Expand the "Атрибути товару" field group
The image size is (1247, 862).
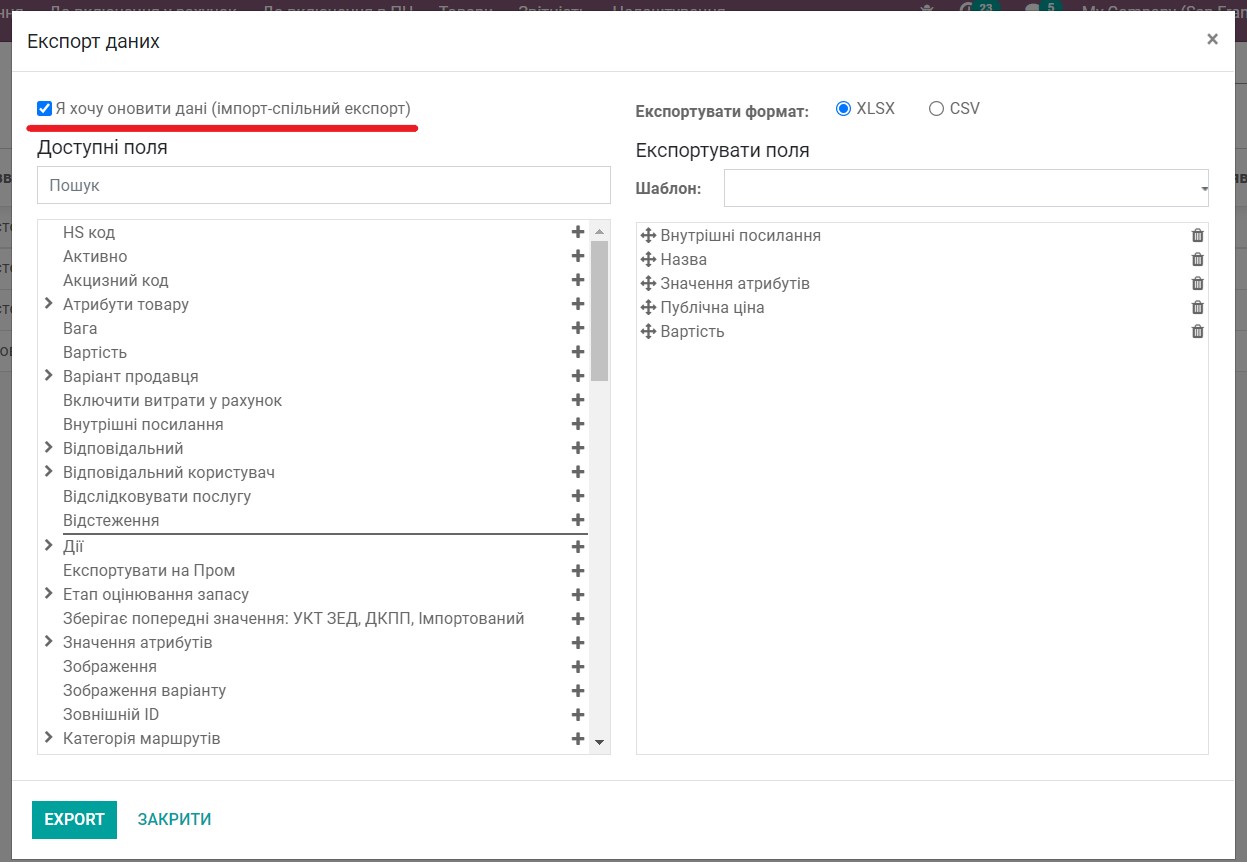49,304
